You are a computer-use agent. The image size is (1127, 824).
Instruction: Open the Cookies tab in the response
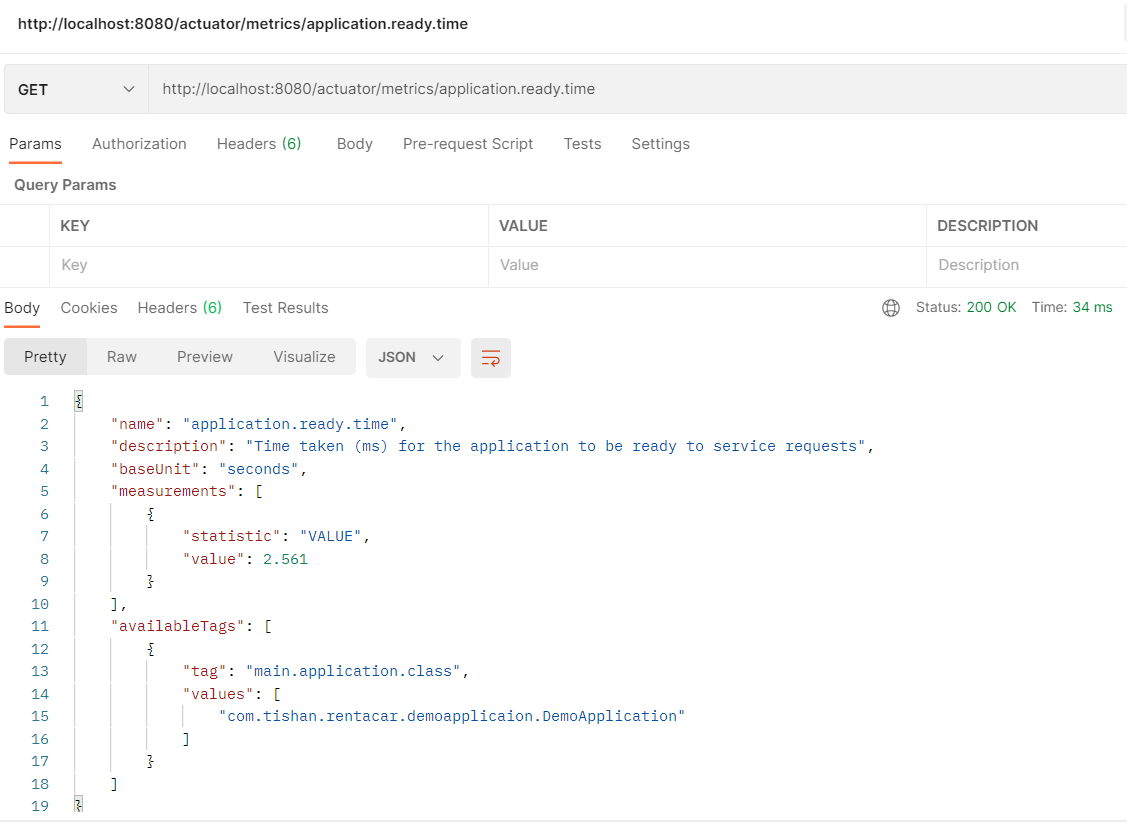(88, 308)
